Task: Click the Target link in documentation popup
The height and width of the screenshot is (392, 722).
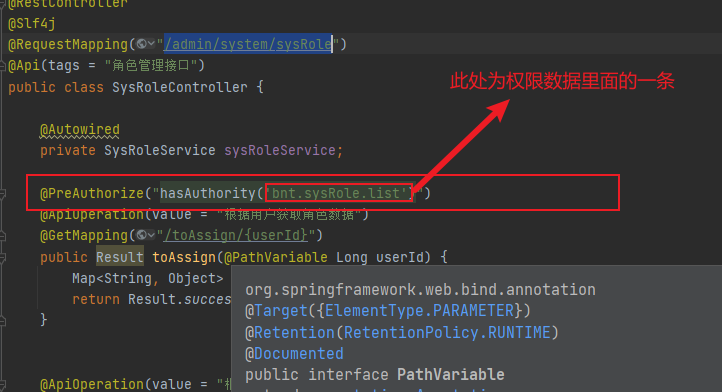Action: 281,311
